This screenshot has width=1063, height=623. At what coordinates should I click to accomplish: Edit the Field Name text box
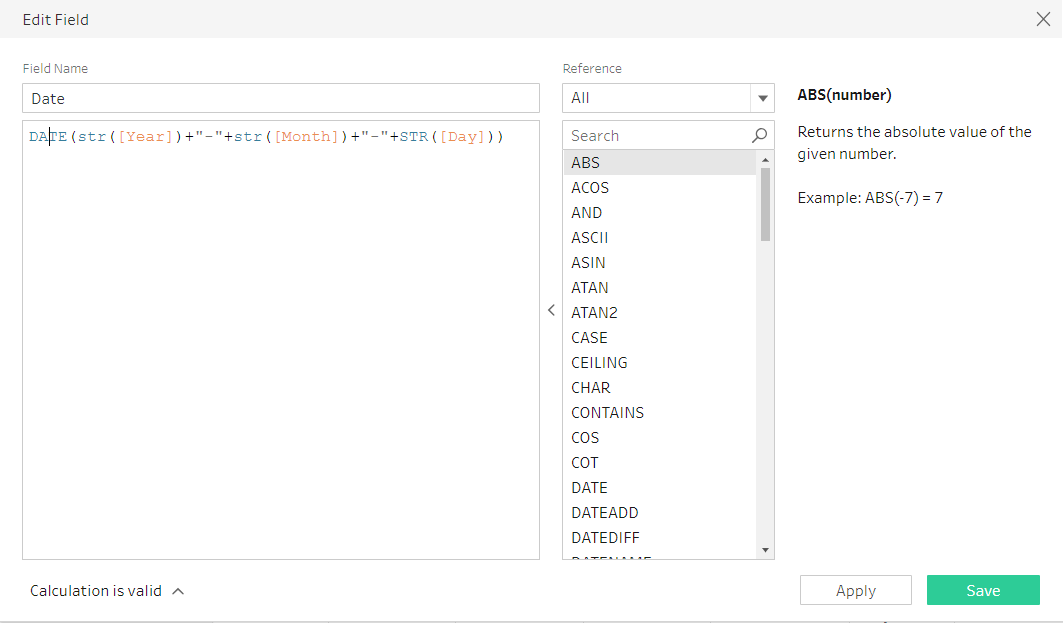[280, 98]
